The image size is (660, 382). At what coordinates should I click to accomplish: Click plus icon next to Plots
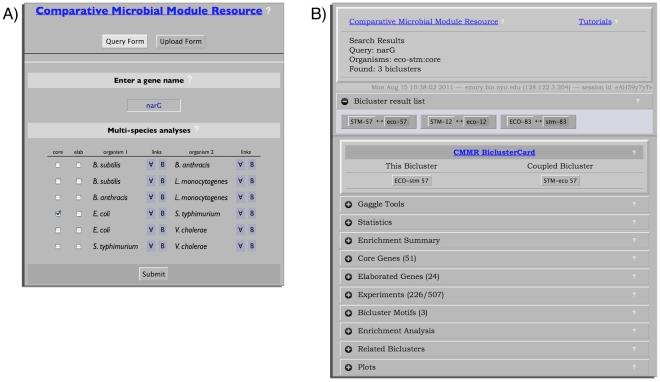pyautogui.click(x=349, y=367)
